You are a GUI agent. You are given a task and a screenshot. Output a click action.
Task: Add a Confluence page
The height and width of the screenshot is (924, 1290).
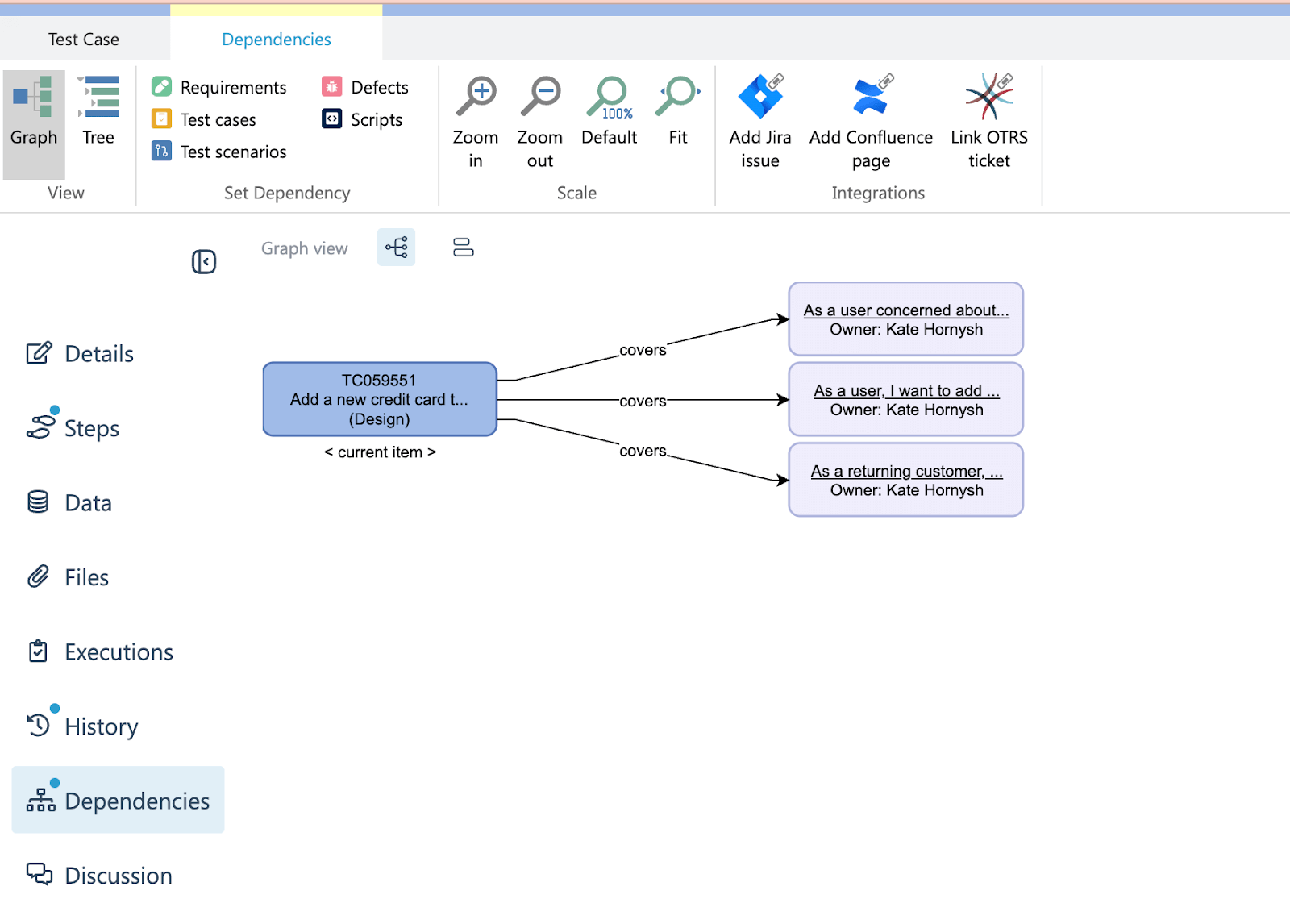[870, 121]
